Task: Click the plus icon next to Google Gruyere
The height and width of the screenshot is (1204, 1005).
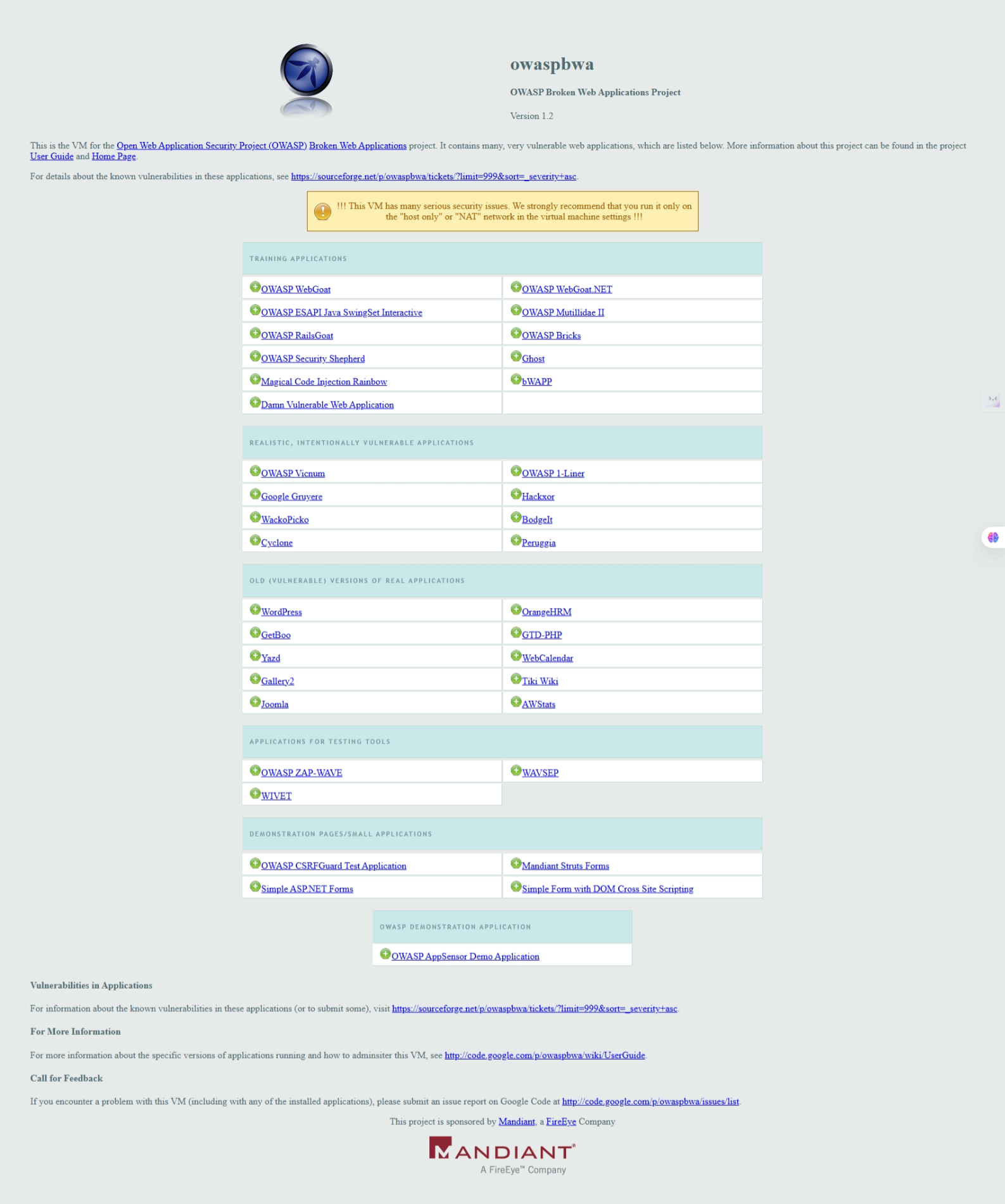Action: click(255, 494)
